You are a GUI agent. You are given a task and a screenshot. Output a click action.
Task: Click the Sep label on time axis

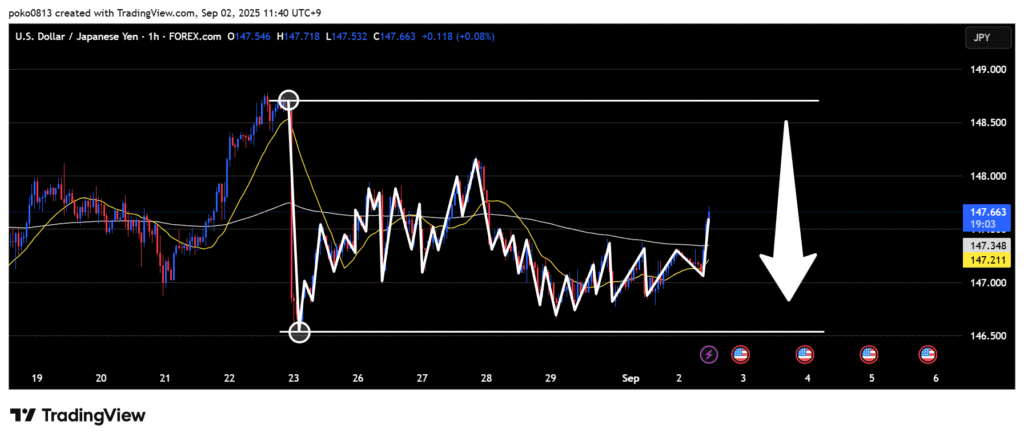[x=631, y=378]
